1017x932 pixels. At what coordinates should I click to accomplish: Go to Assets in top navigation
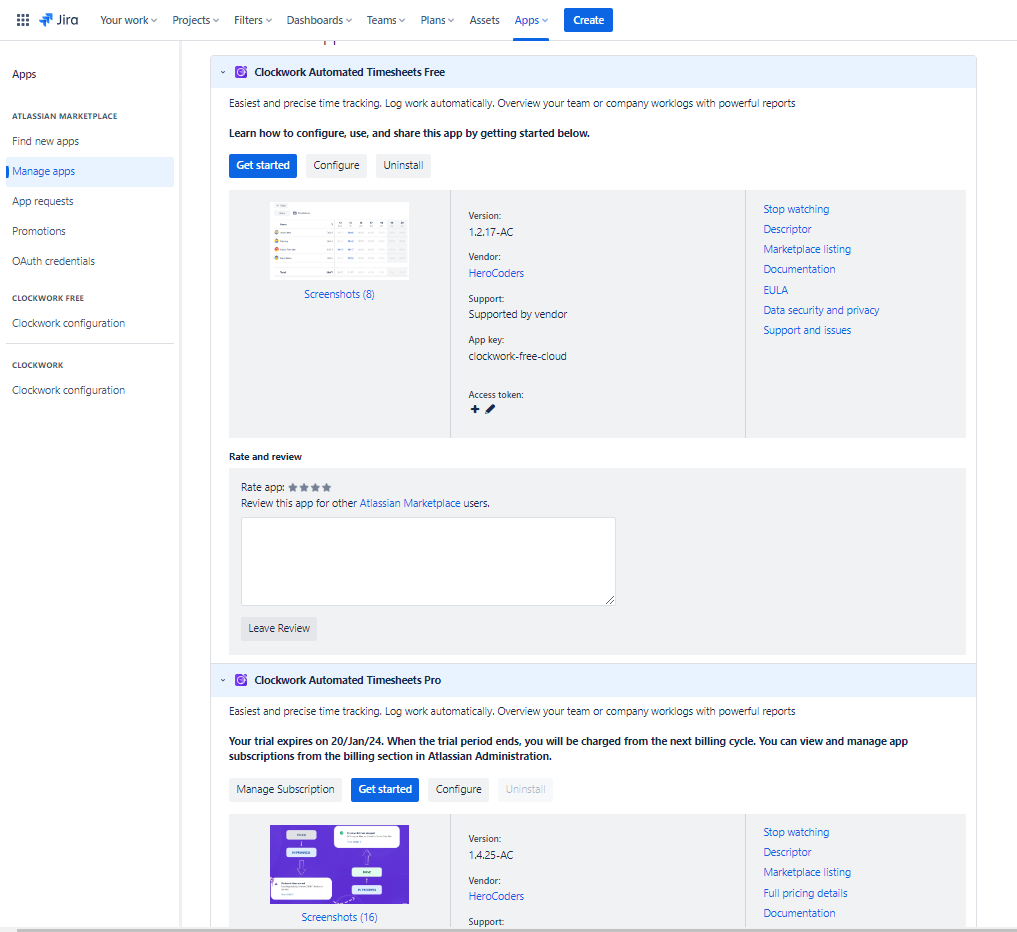485,20
